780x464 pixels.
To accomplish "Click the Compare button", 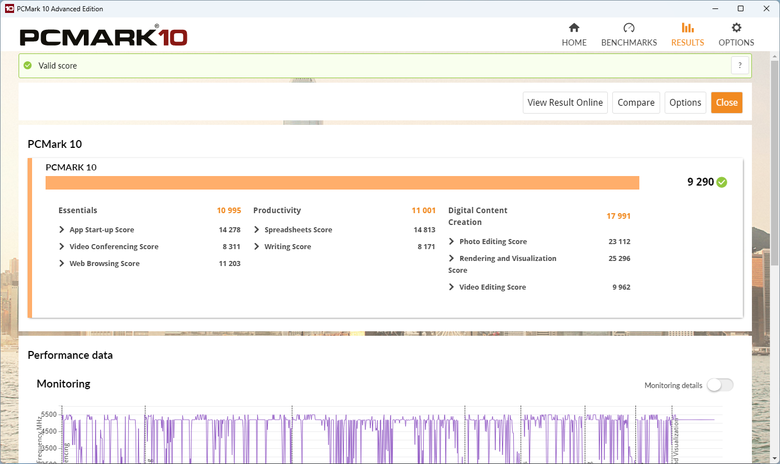I will pos(636,102).
